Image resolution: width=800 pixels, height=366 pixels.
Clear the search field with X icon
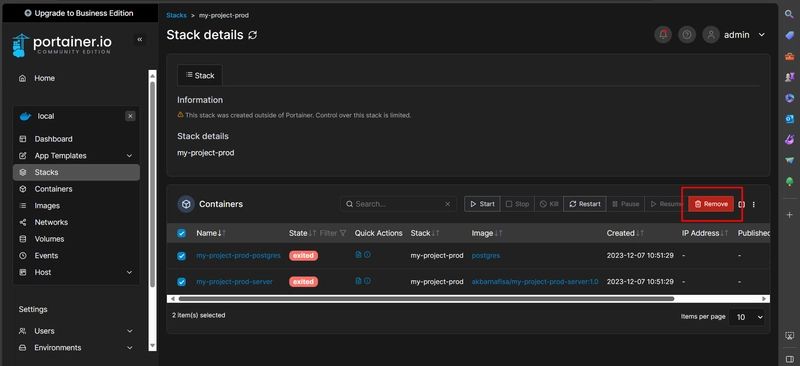[447, 204]
